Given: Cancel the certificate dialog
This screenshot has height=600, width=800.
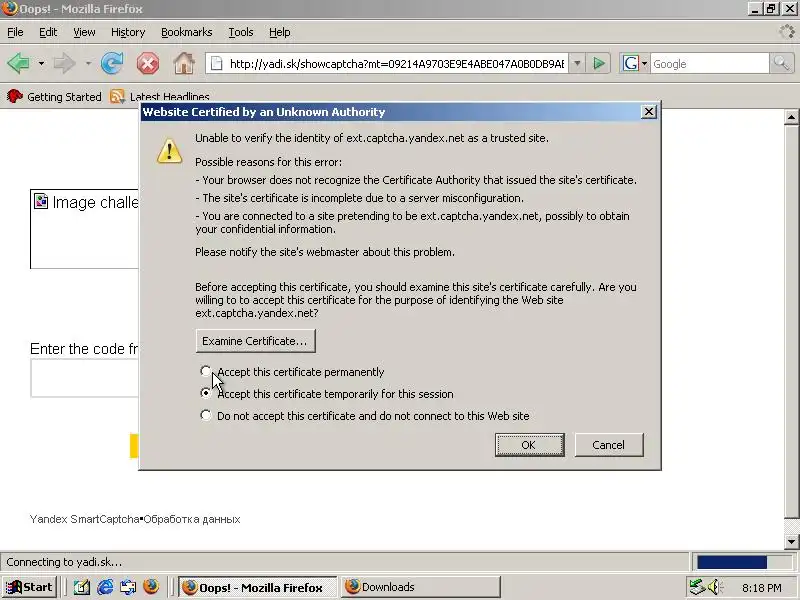Looking at the screenshot, I should pos(609,445).
